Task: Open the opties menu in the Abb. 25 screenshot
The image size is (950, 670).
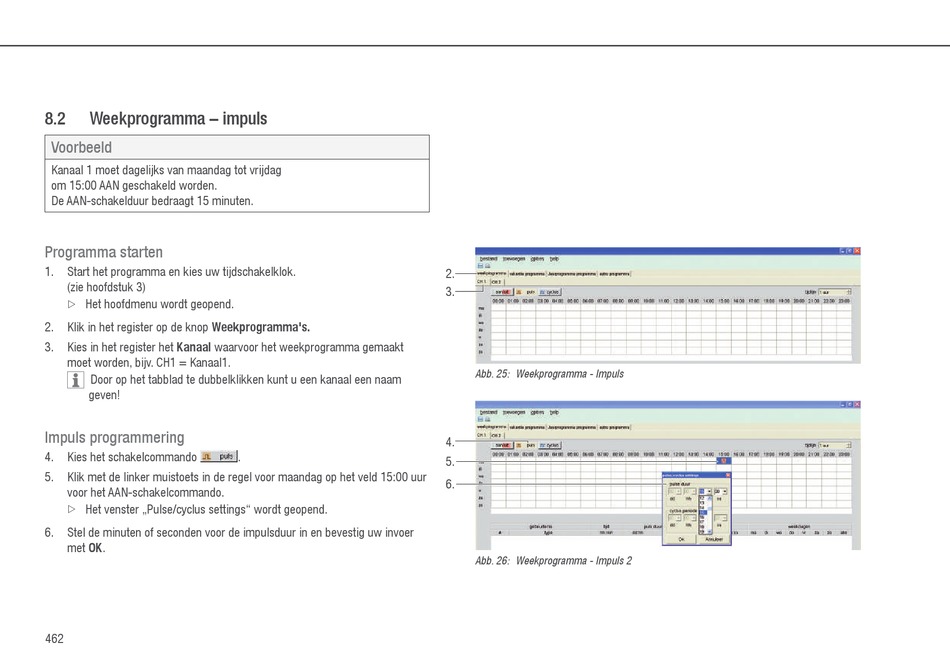Action: coord(537,259)
